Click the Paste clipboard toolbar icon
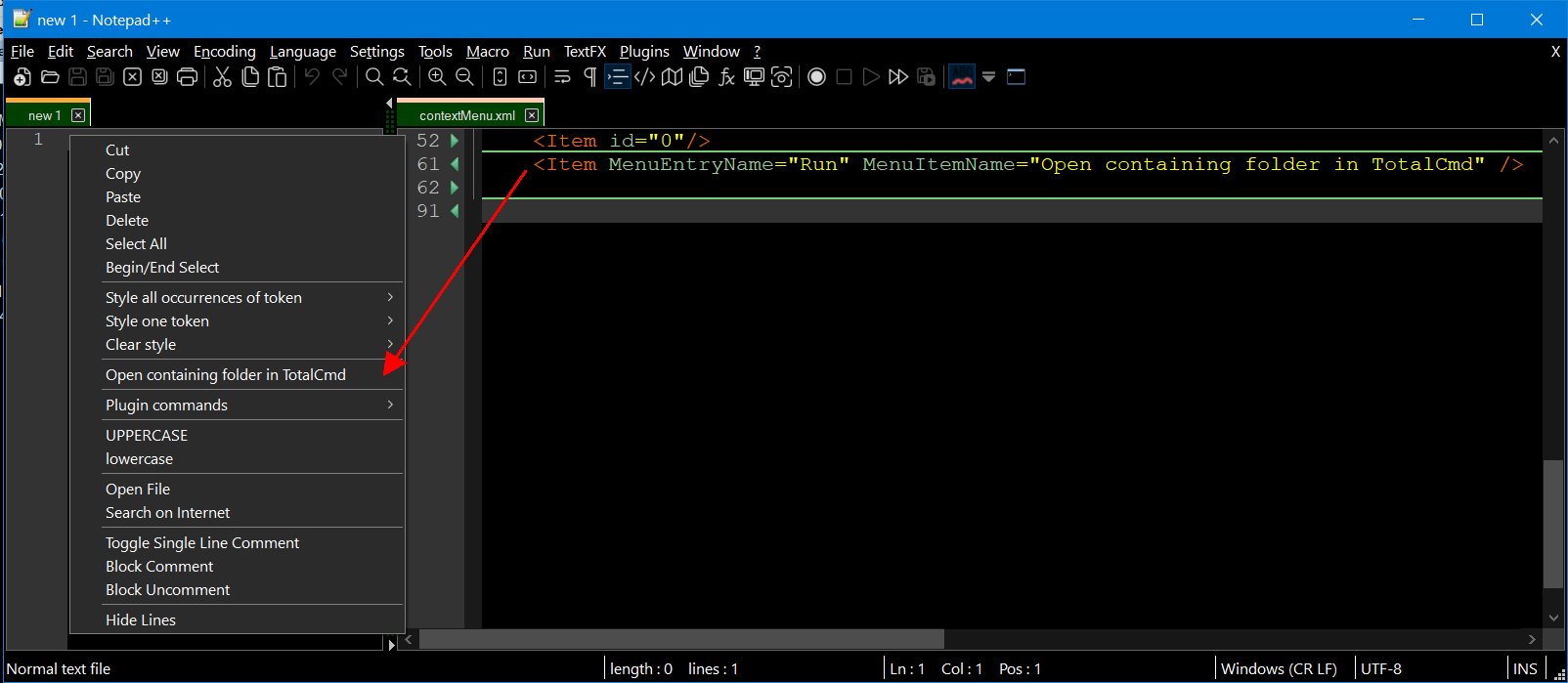1568x683 pixels. pos(278,77)
